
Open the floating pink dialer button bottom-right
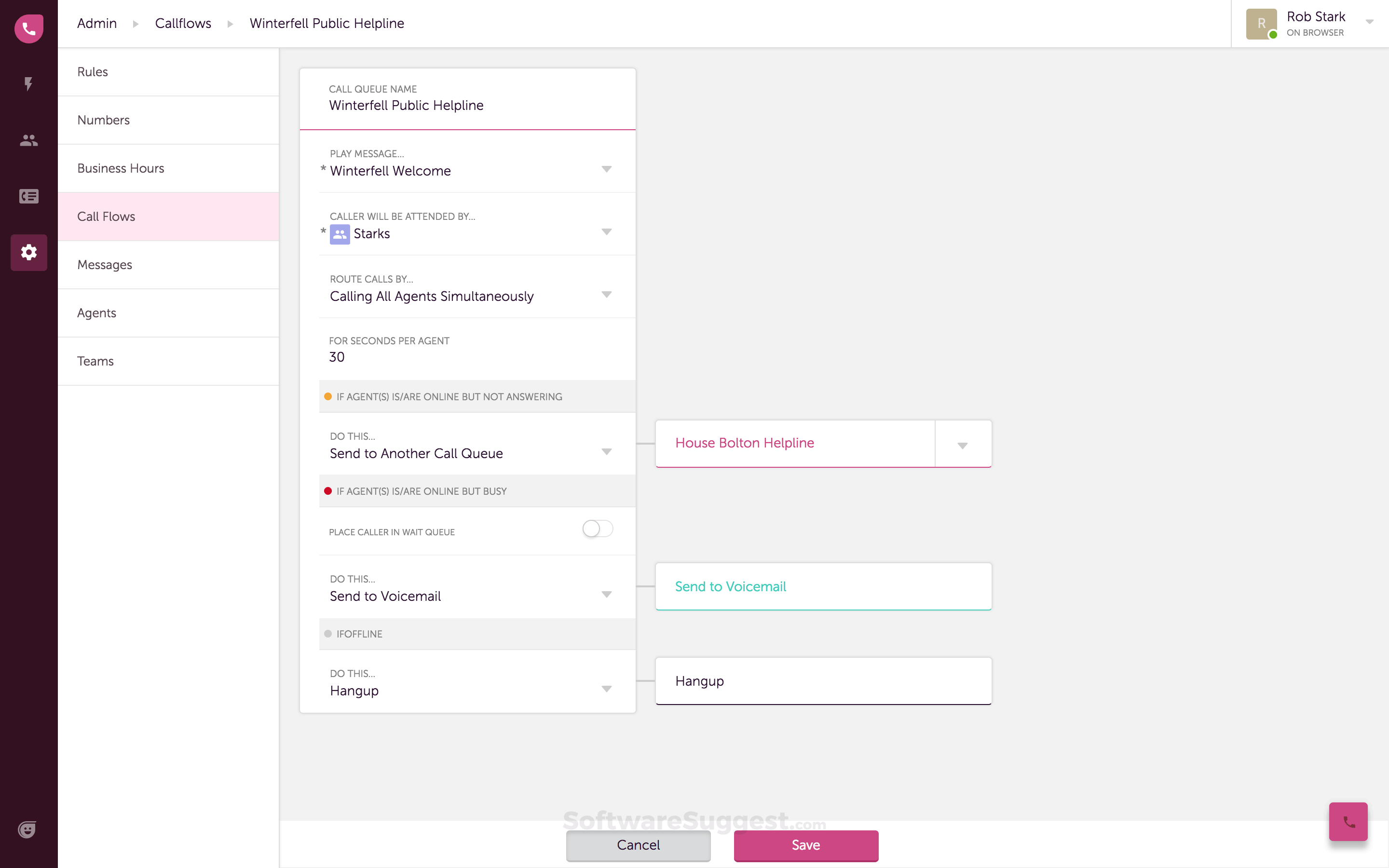(x=1348, y=822)
